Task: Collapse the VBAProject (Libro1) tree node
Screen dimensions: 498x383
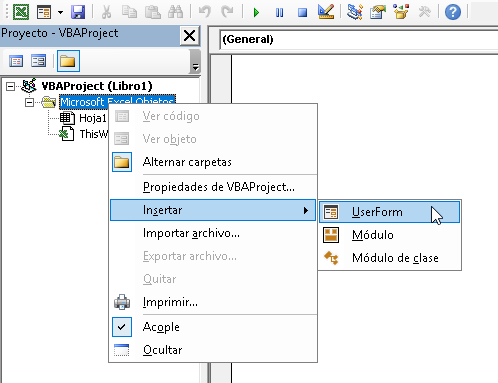Action: (10, 87)
